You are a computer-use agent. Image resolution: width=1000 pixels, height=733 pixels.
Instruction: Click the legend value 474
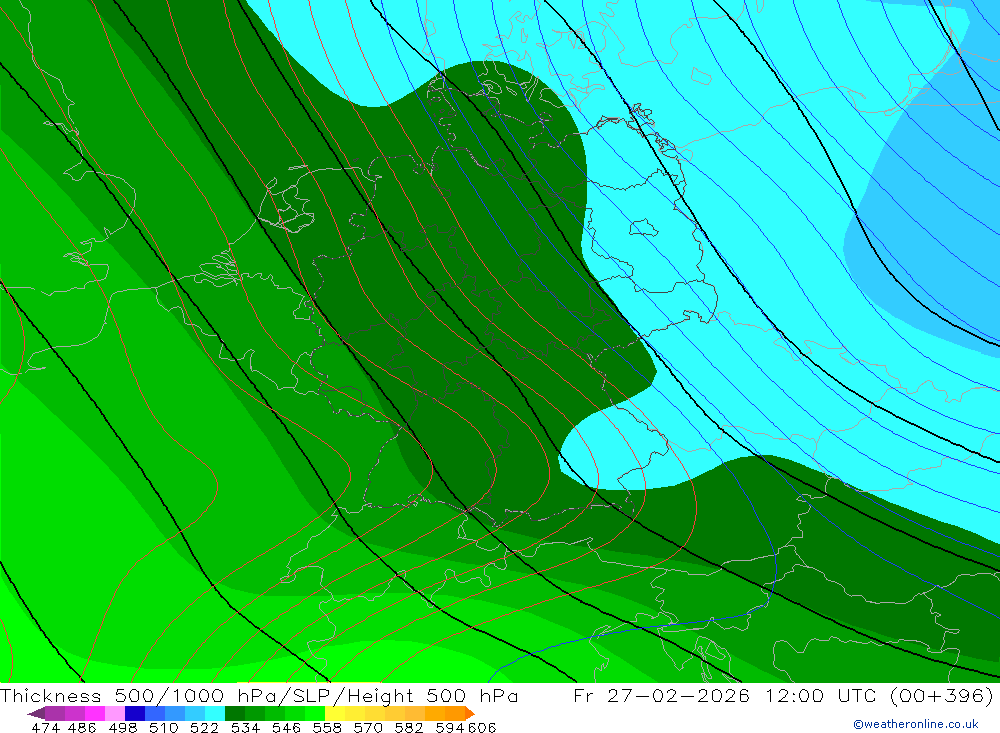point(46,727)
